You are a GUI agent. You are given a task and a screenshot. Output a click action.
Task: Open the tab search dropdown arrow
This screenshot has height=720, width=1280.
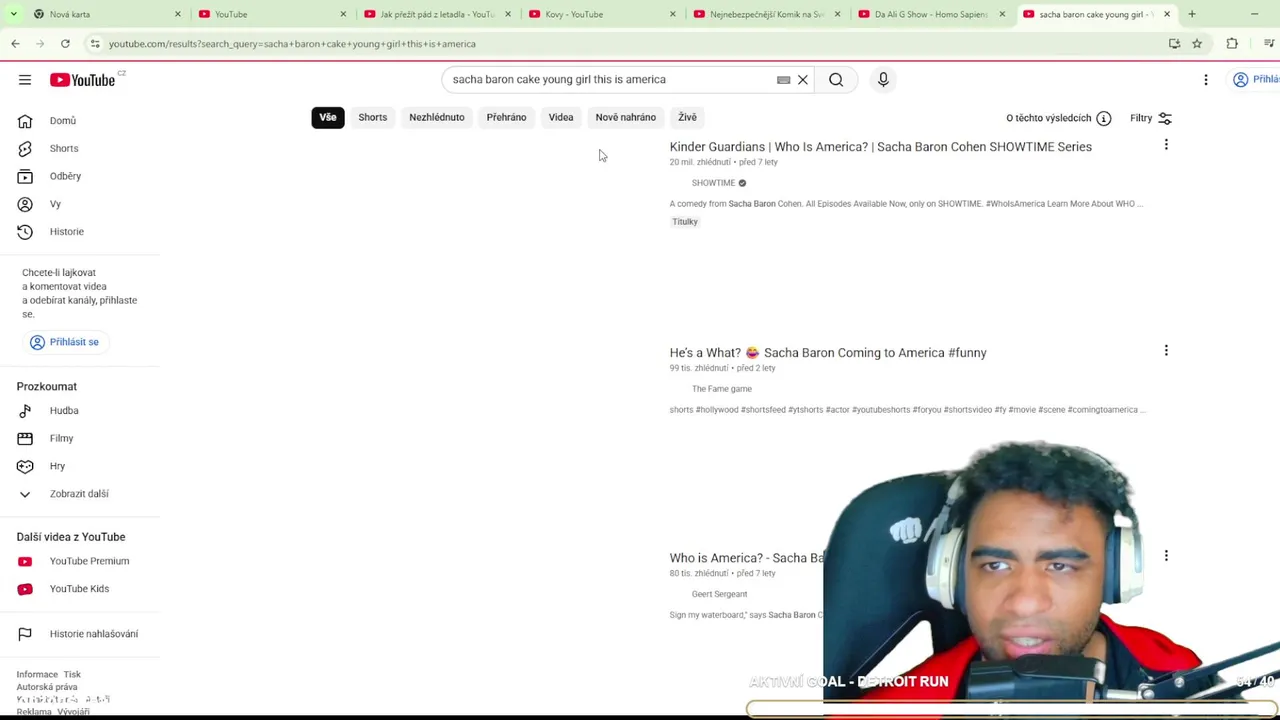pos(13,14)
